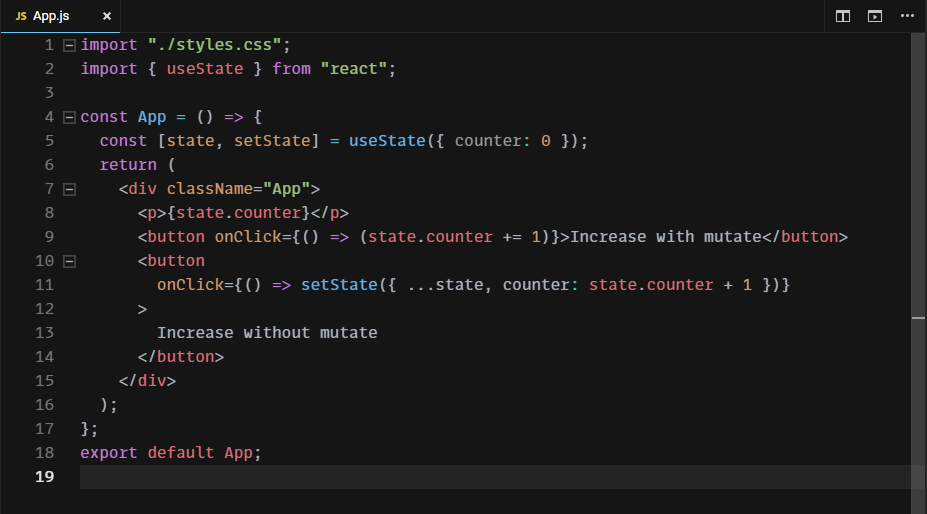
Task: Click the App name on line 4
Action: [x=152, y=117]
